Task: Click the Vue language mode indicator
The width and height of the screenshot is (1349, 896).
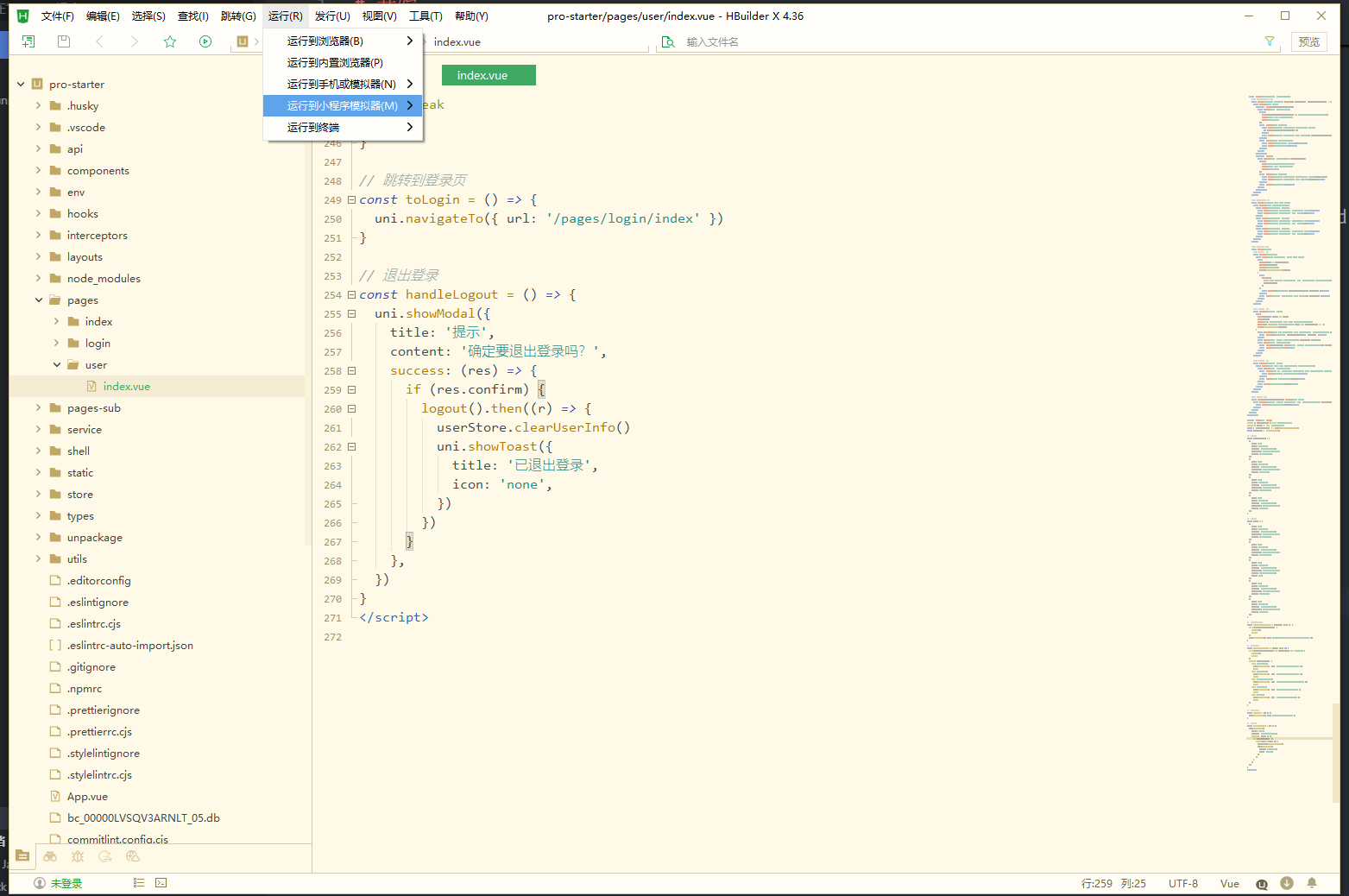Action: pyautogui.click(x=1230, y=883)
